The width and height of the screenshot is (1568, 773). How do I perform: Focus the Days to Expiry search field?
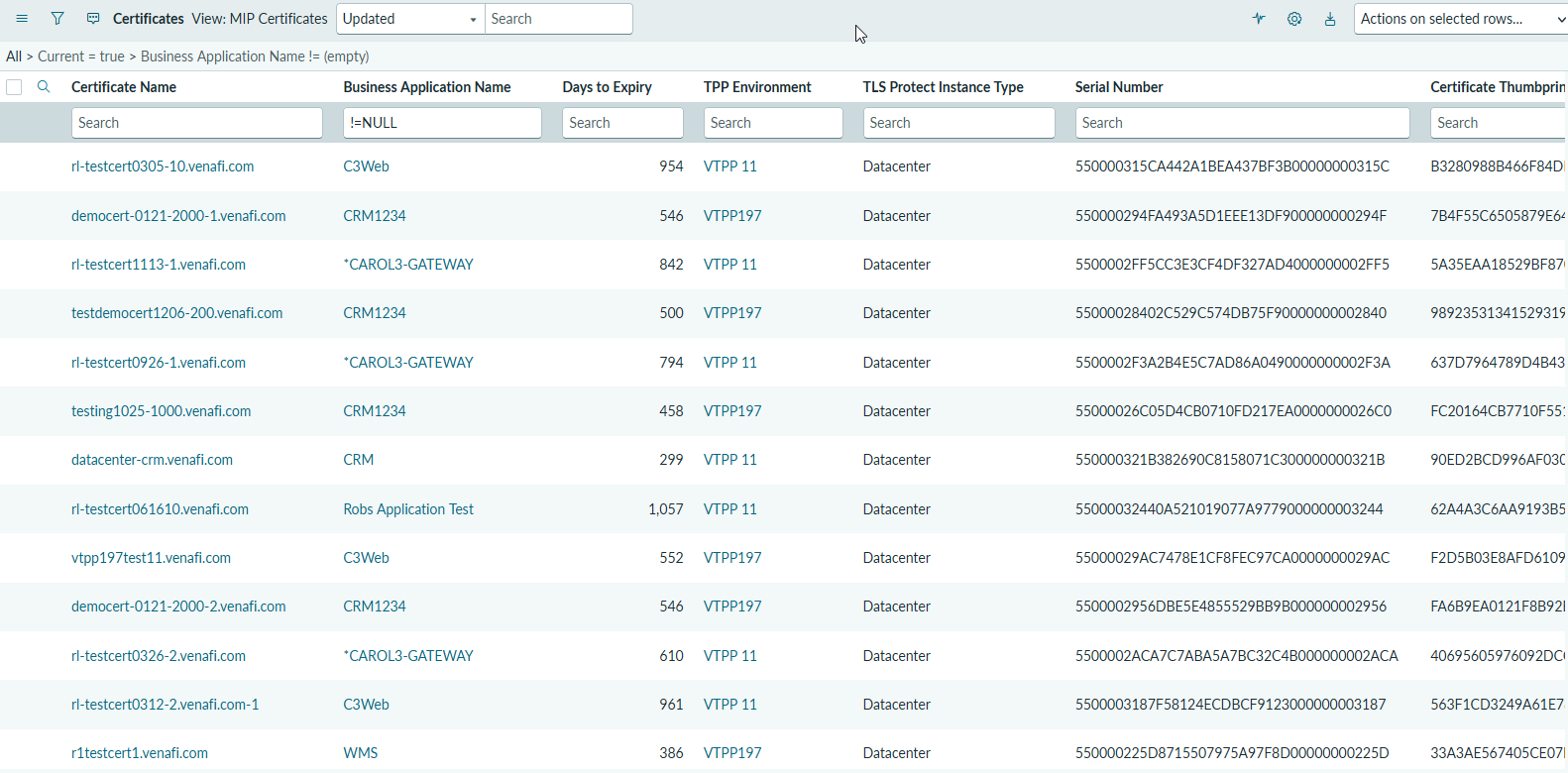coord(622,123)
